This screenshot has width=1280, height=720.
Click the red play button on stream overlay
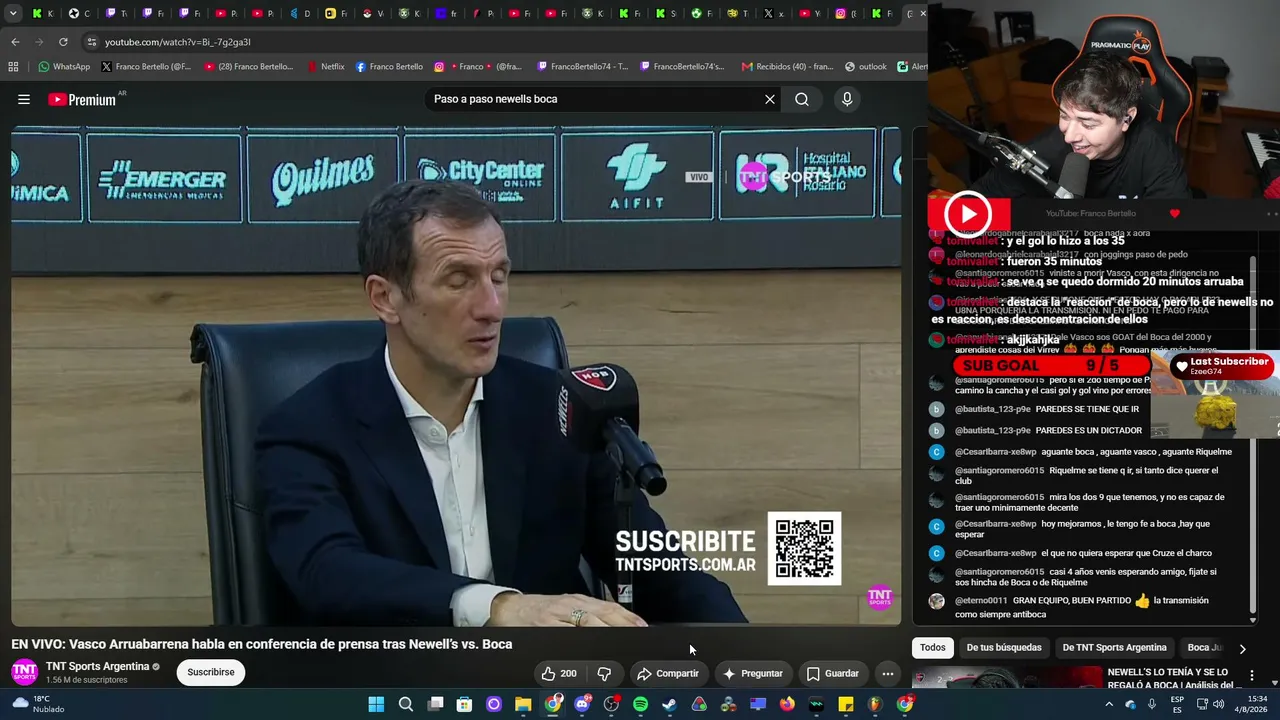(x=968, y=214)
